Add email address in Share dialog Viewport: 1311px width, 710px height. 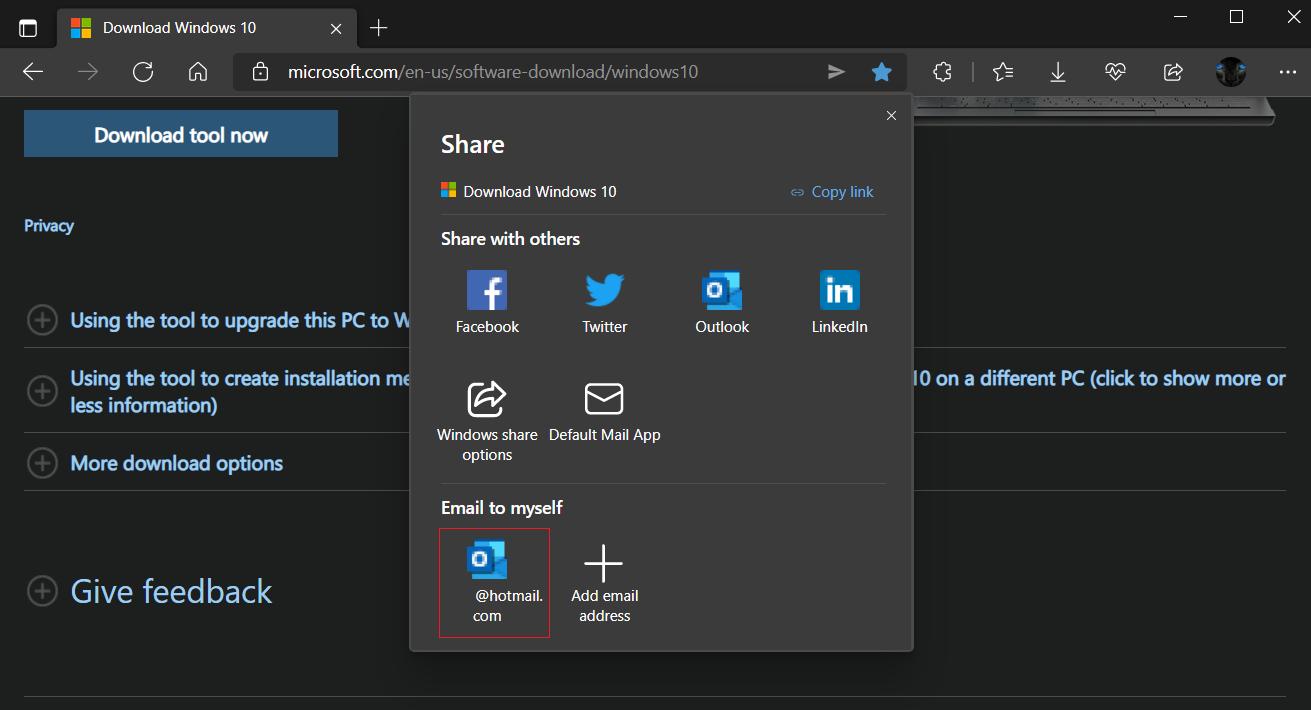(605, 582)
